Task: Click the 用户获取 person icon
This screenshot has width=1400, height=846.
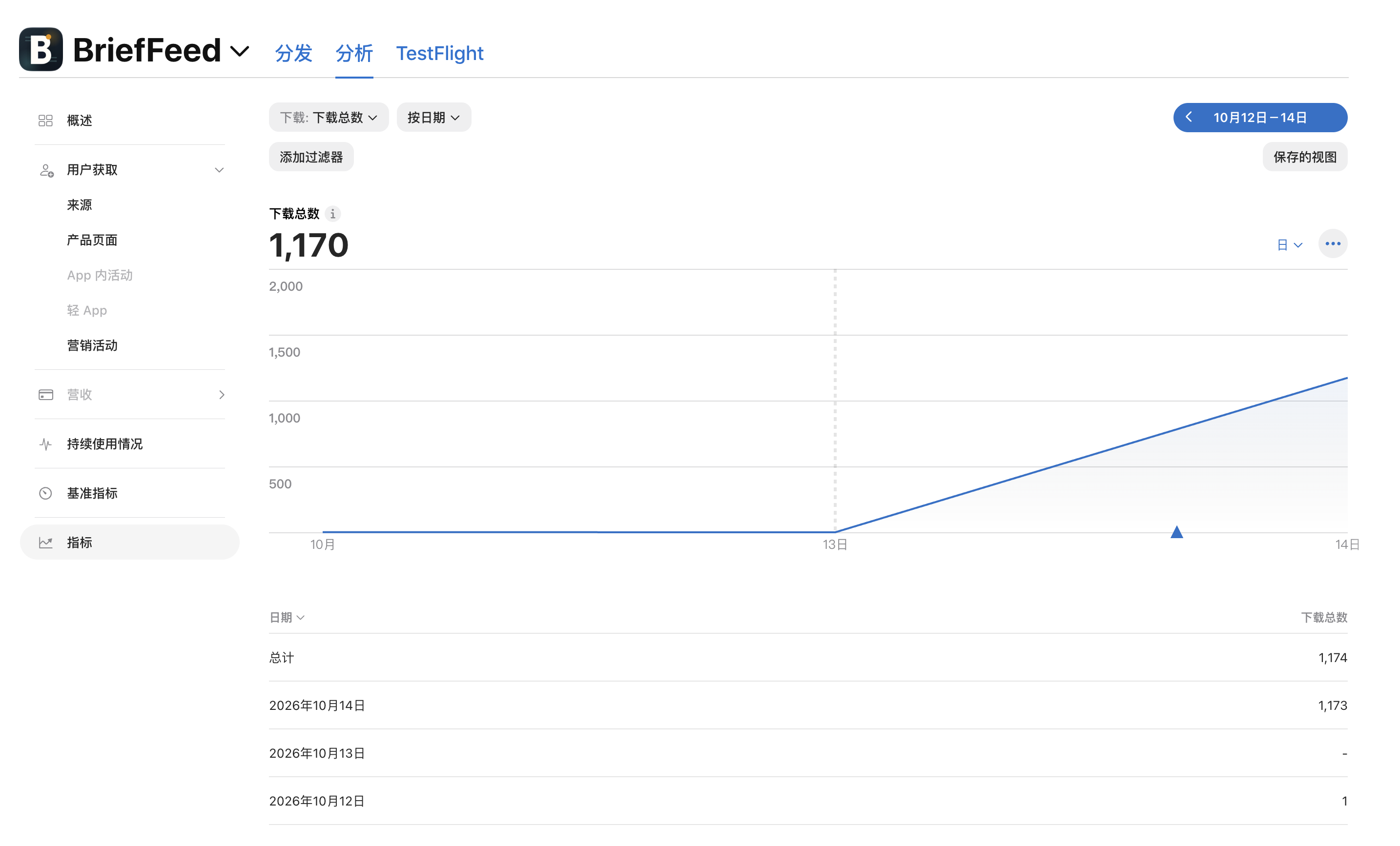Action: pyautogui.click(x=46, y=170)
